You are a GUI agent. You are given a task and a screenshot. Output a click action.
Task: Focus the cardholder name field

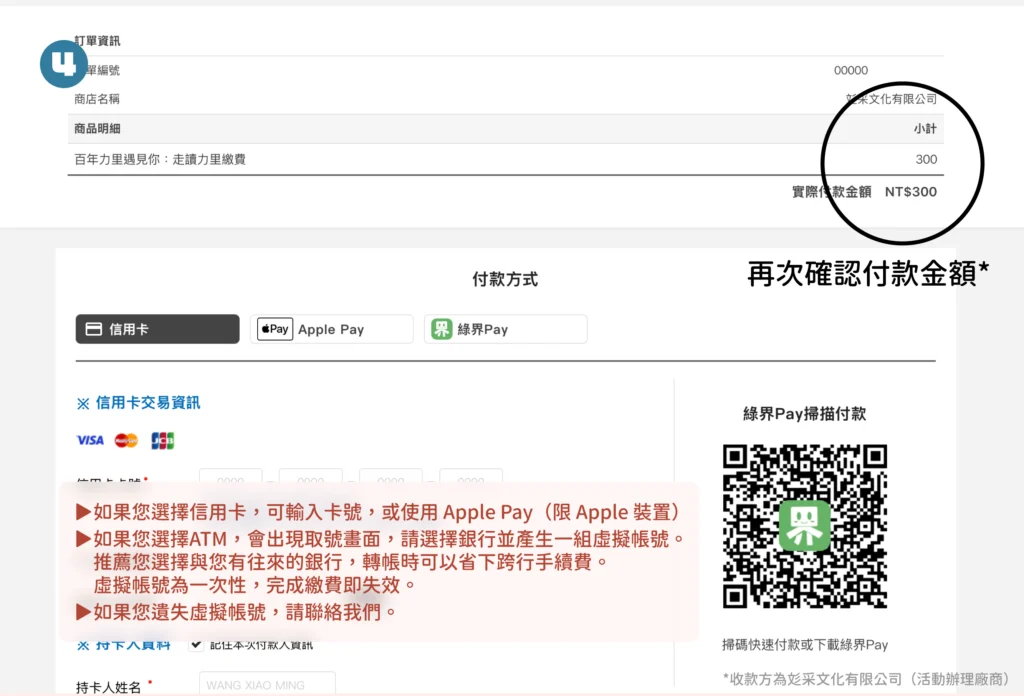coord(267,685)
